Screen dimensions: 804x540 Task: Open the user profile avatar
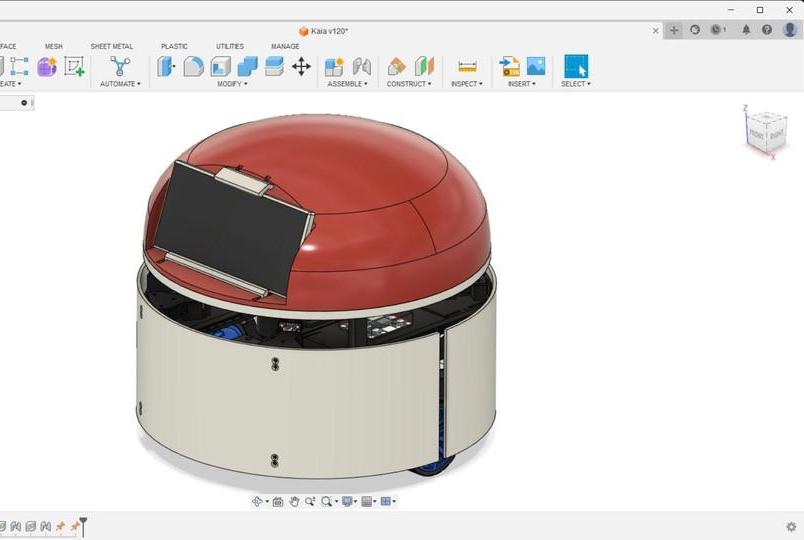click(x=790, y=29)
